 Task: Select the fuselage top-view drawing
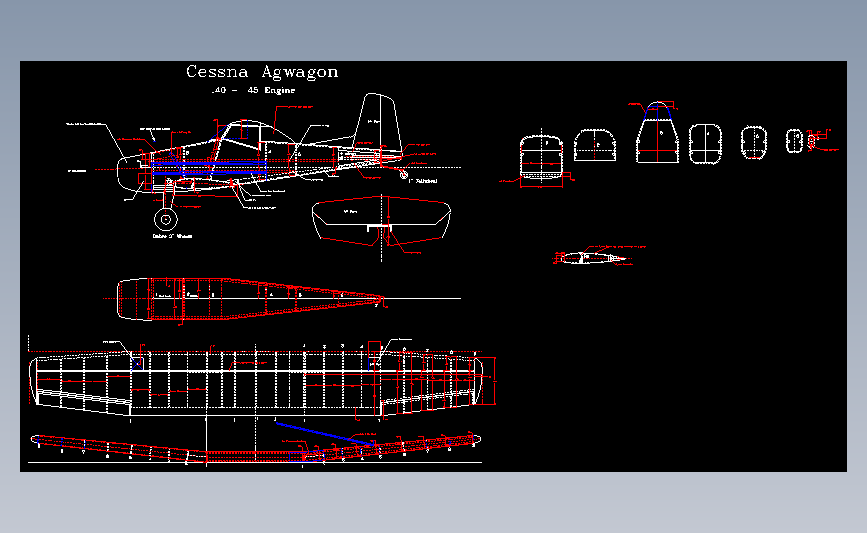coord(250,299)
